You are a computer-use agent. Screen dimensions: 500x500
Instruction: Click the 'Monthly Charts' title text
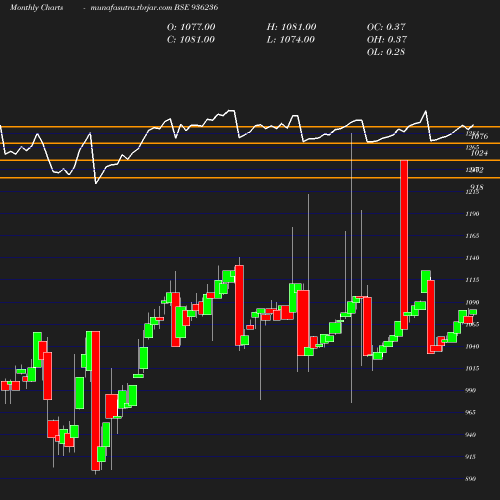pyautogui.click(x=37, y=8)
